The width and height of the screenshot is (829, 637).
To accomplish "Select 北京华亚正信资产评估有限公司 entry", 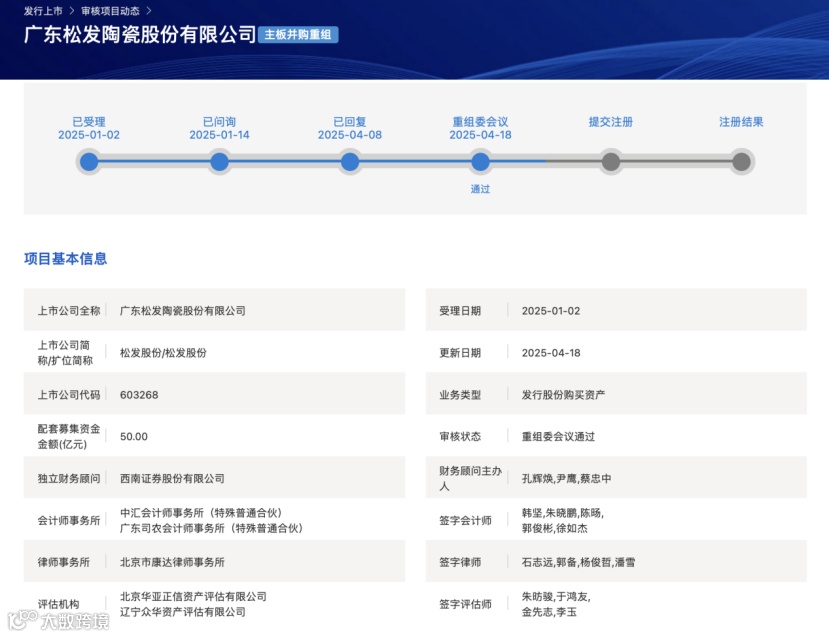I will click(x=194, y=596).
